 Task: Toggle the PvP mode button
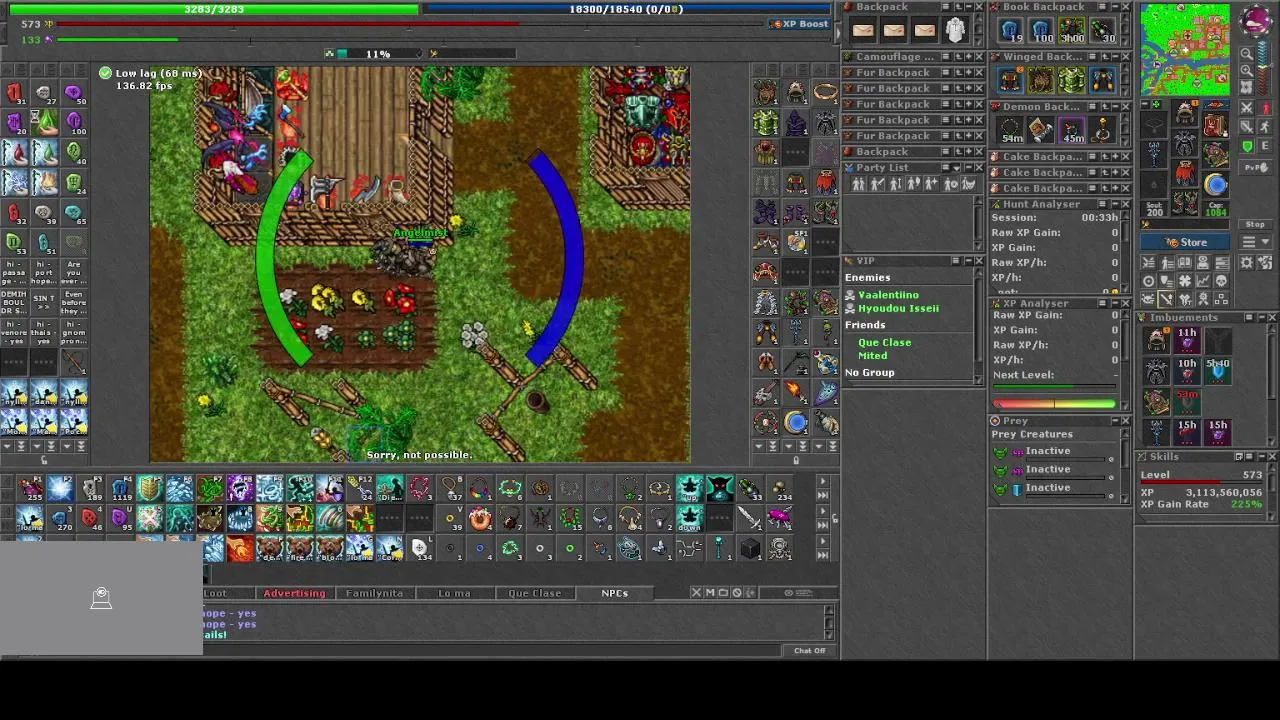tap(1255, 168)
